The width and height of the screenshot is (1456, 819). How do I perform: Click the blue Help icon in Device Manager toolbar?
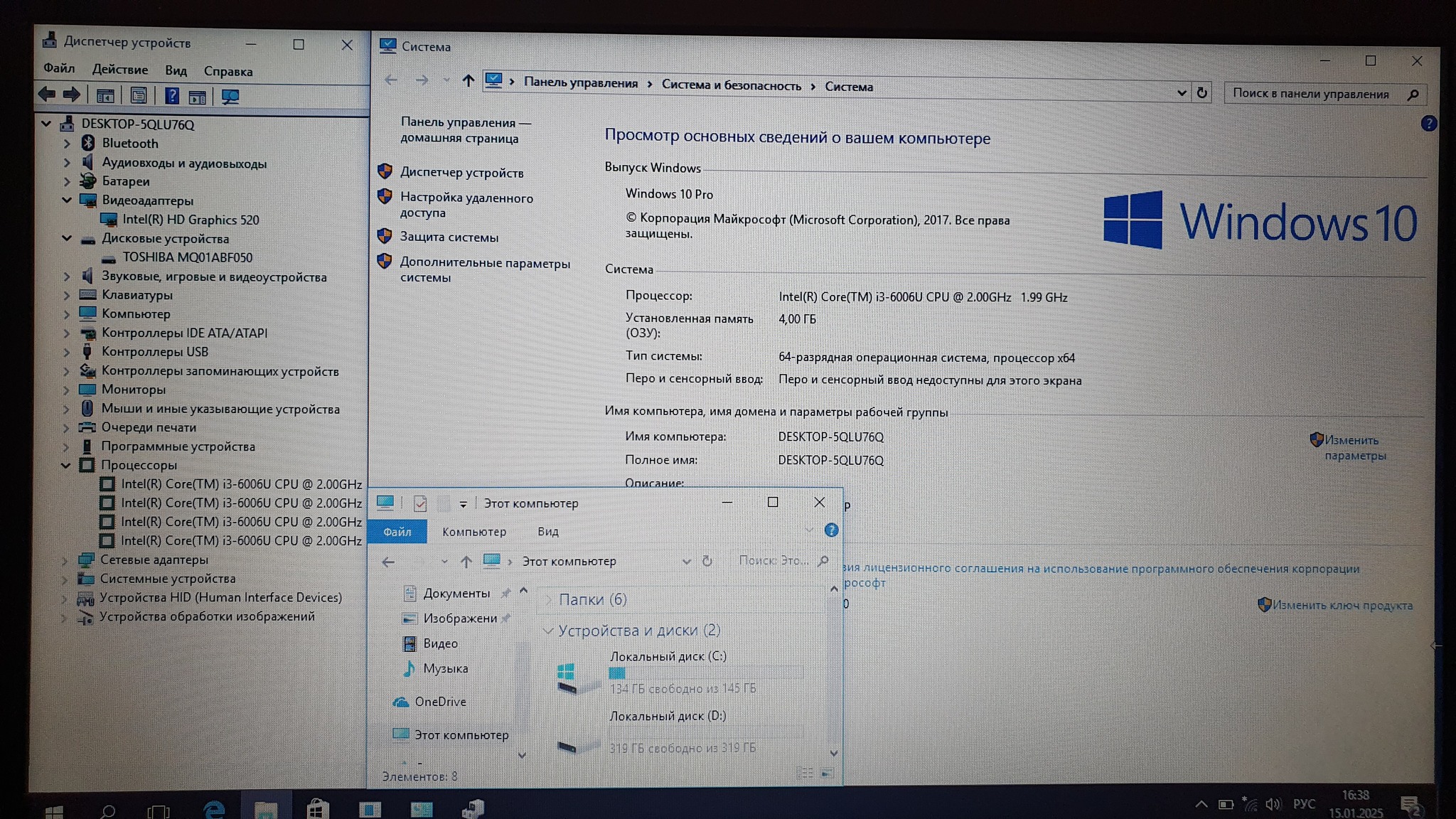click(171, 96)
